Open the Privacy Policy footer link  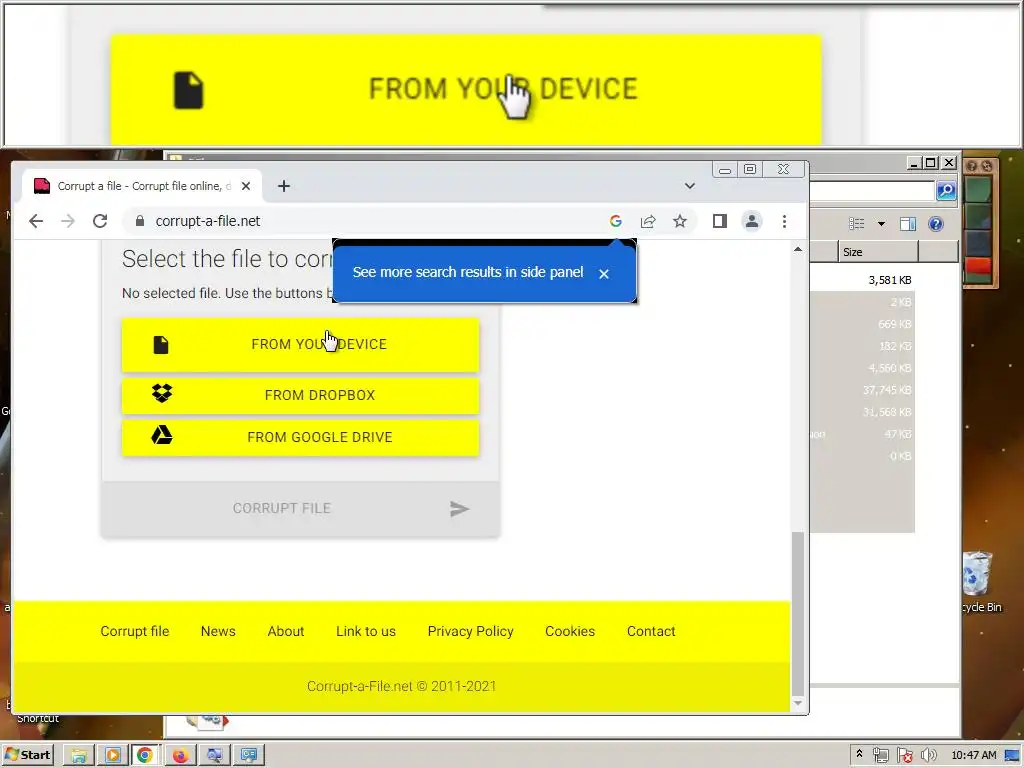point(470,632)
